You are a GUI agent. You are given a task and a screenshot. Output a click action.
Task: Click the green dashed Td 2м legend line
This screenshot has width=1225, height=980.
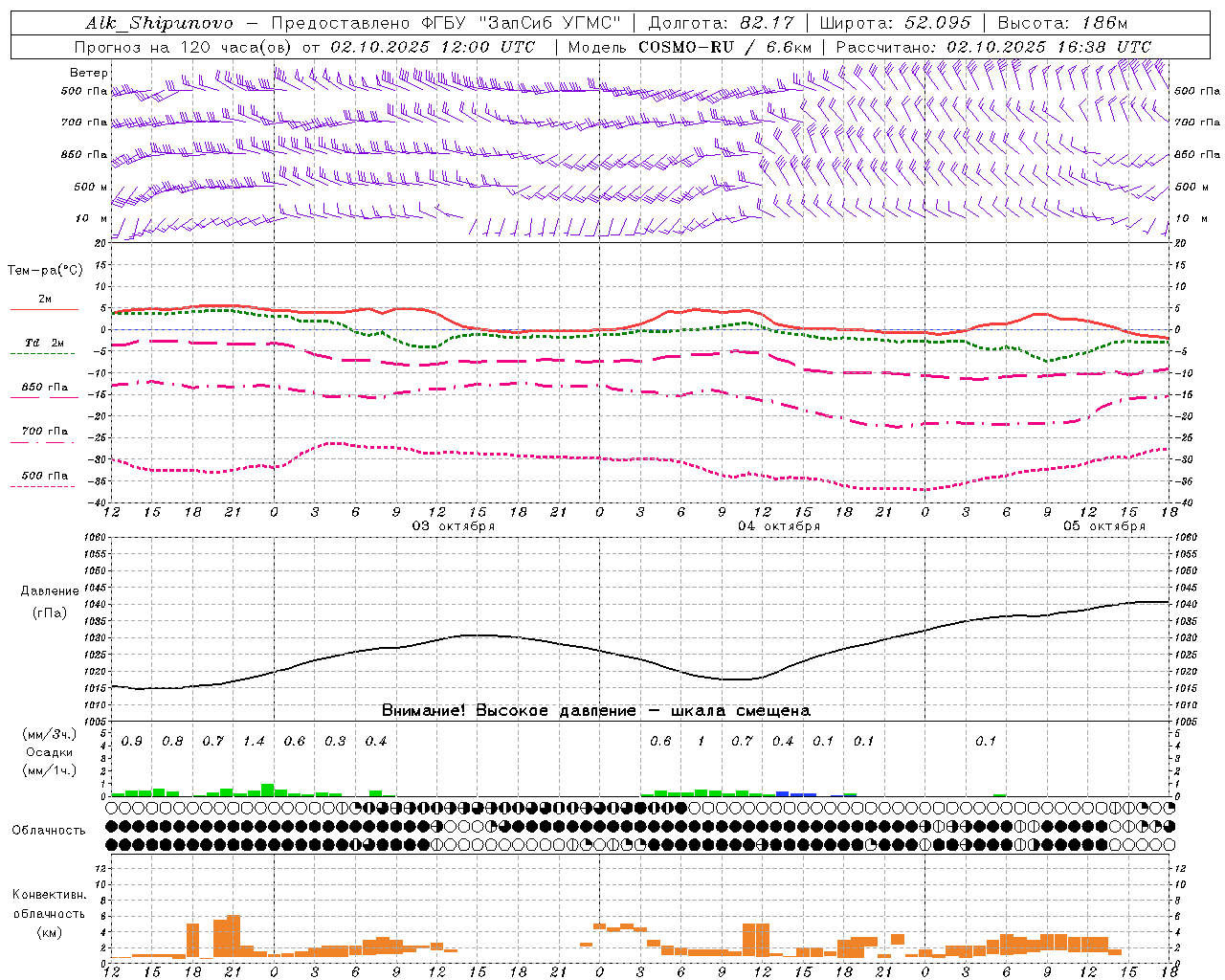(x=43, y=353)
